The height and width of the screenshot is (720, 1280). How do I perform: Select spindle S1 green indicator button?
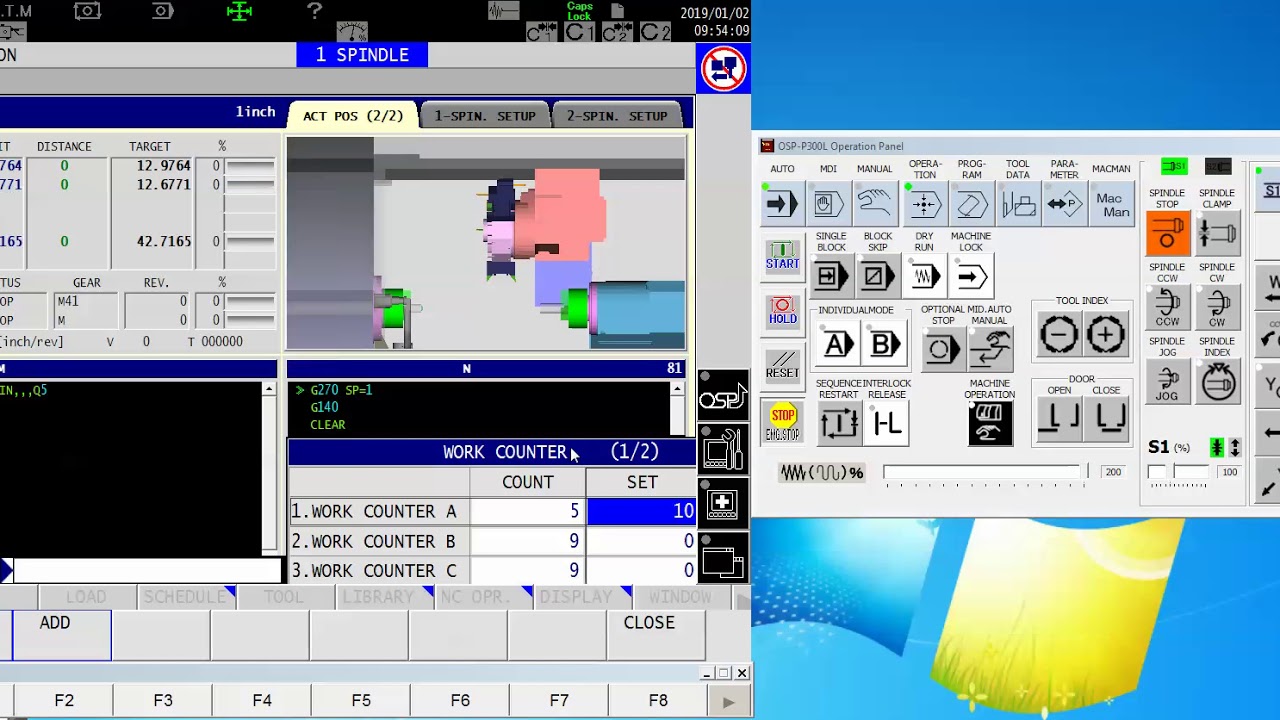tap(1174, 166)
